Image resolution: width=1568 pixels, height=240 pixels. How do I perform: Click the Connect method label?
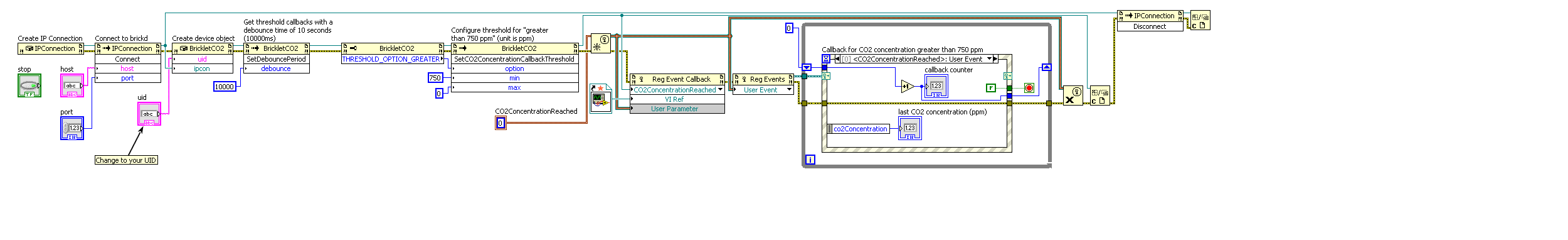pyautogui.click(x=128, y=59)
